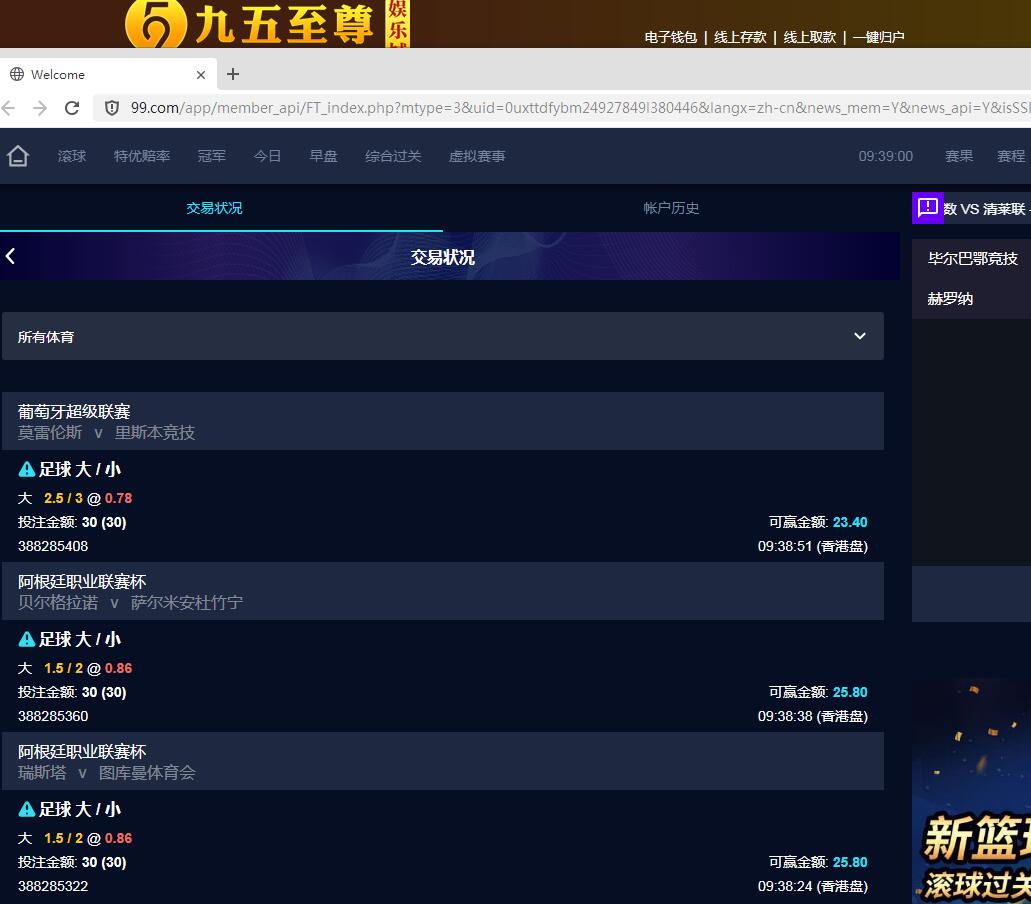Image resolution: width=1031 pixels, height=904 pixels.
Task: Click the 毕尔巴鄂竞技 team name
Action: pos(972,258)
